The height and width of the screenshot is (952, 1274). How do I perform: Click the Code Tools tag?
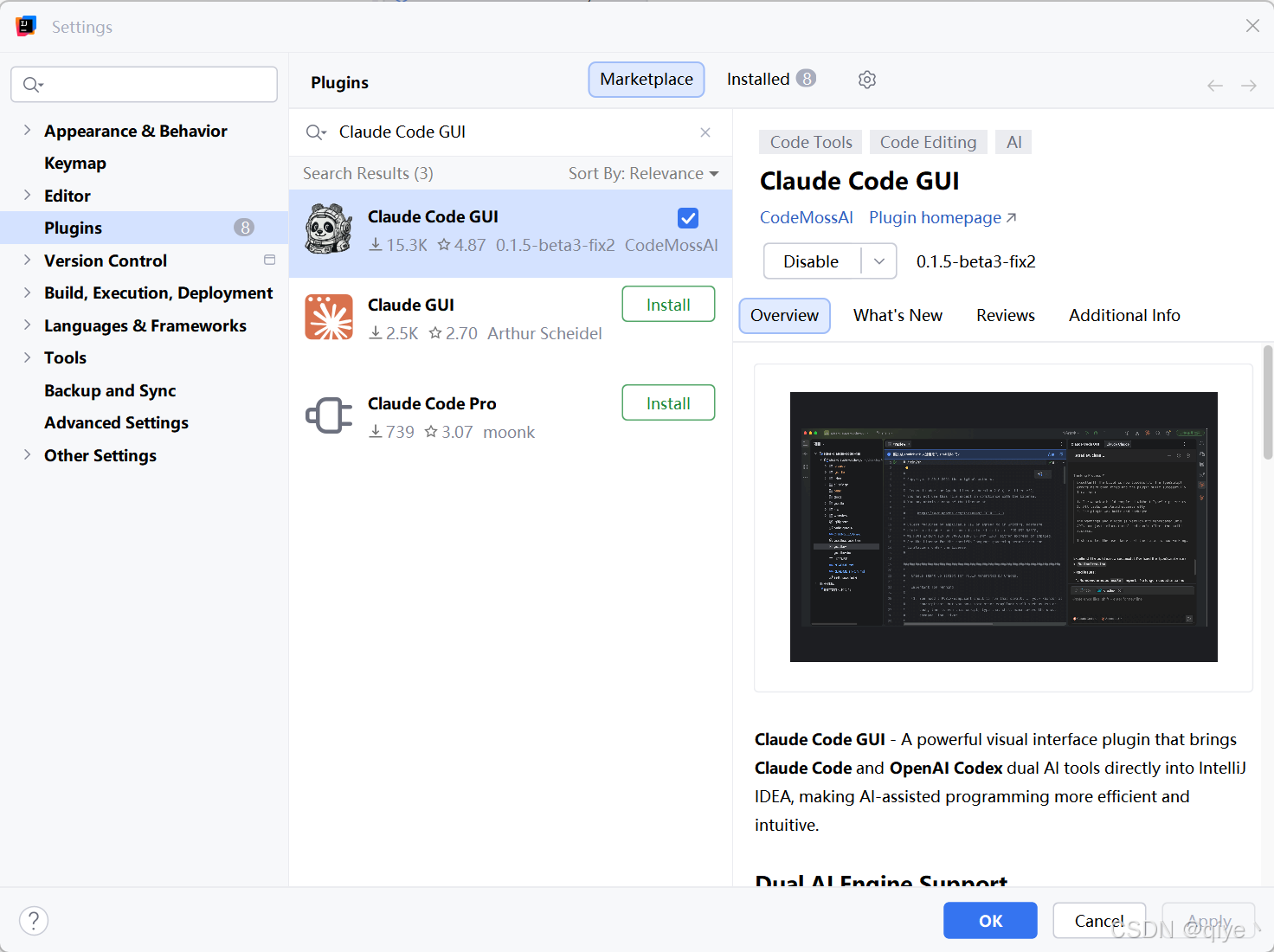pyautogui.click(x=811, y=143)
